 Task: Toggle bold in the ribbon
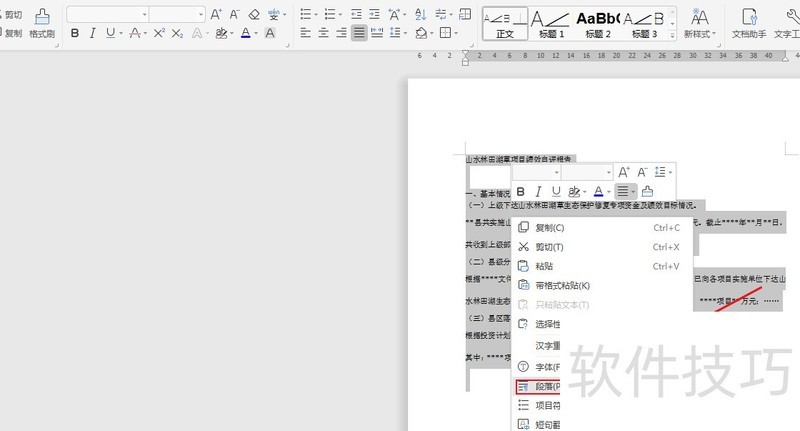(73, 33)
